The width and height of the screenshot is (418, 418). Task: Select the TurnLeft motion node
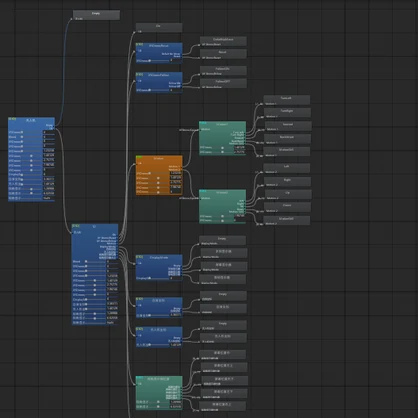point(287,100)
